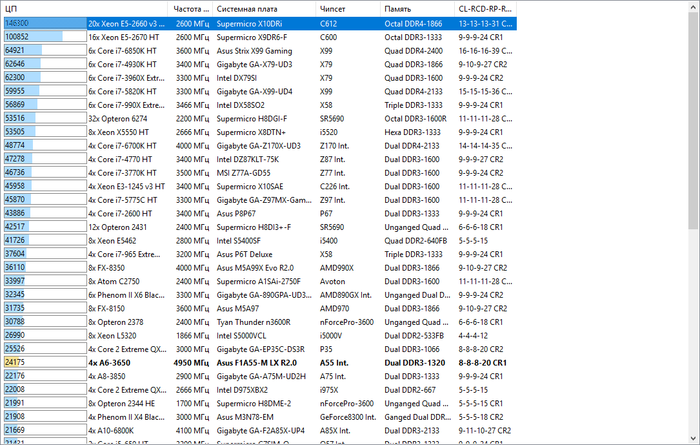Click the Asus Strix X99 Gaming cell
The height and width of the screenshot is (445, 700).
pos(254,51)
